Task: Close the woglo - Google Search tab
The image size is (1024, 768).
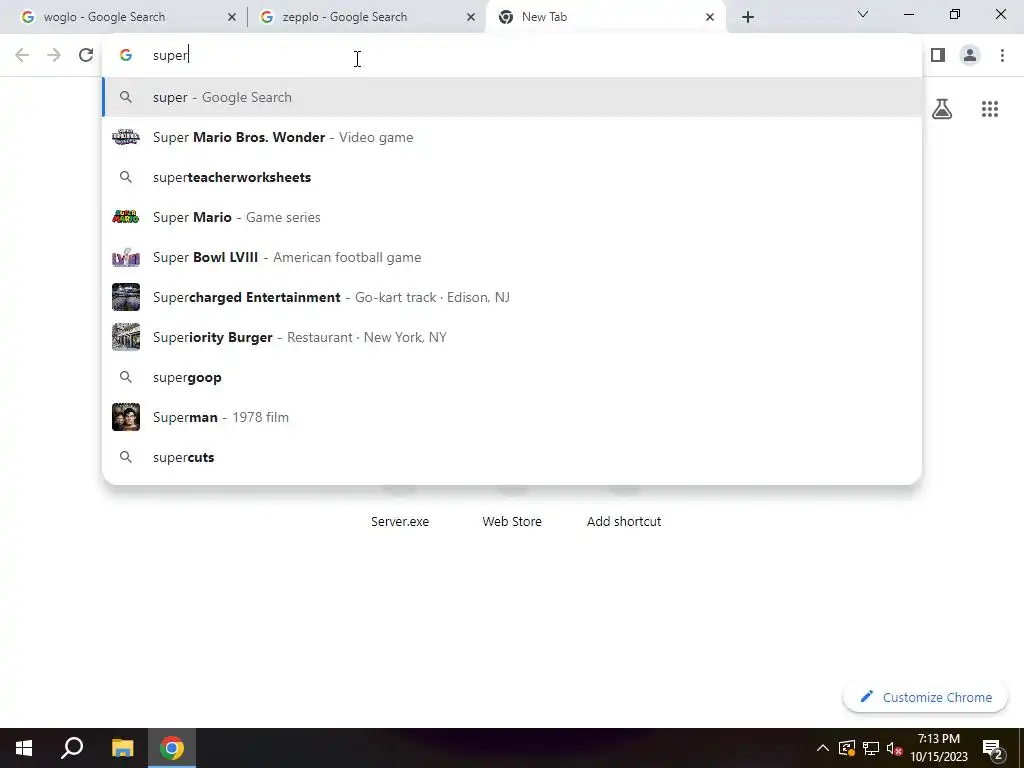Action: click(231, 18)
